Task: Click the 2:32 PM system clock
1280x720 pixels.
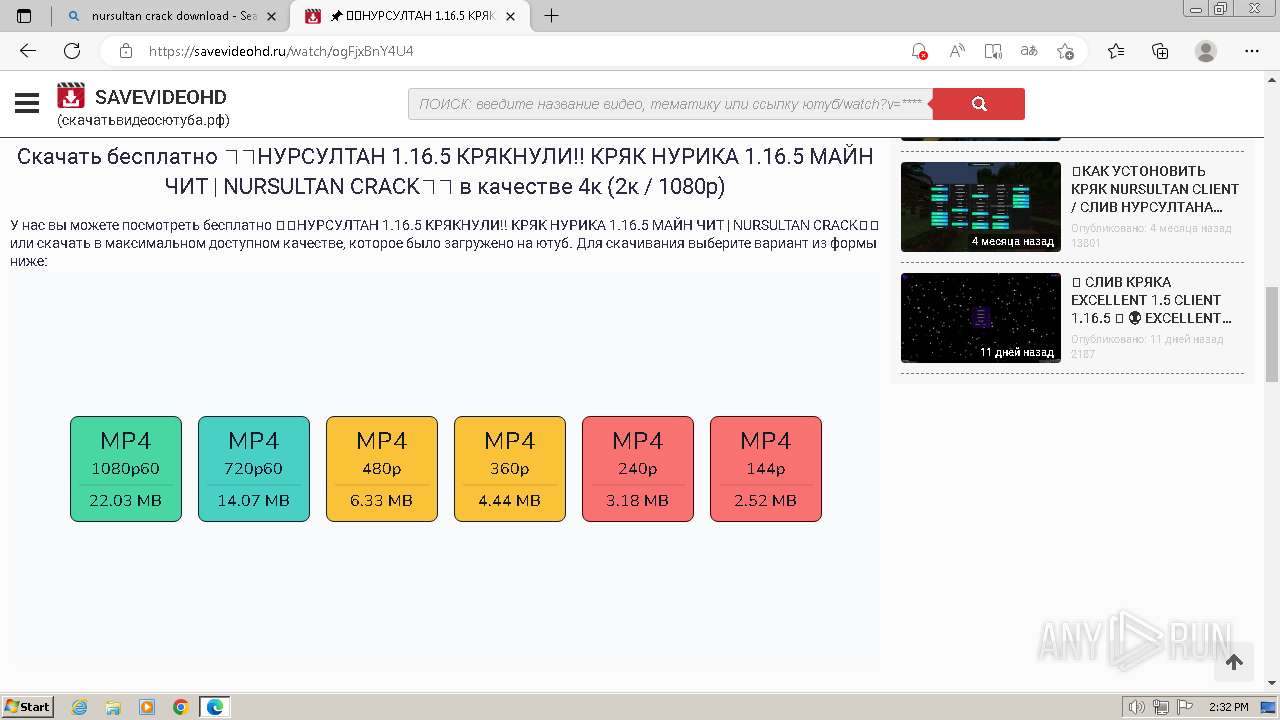Action: click(1228, 707)
